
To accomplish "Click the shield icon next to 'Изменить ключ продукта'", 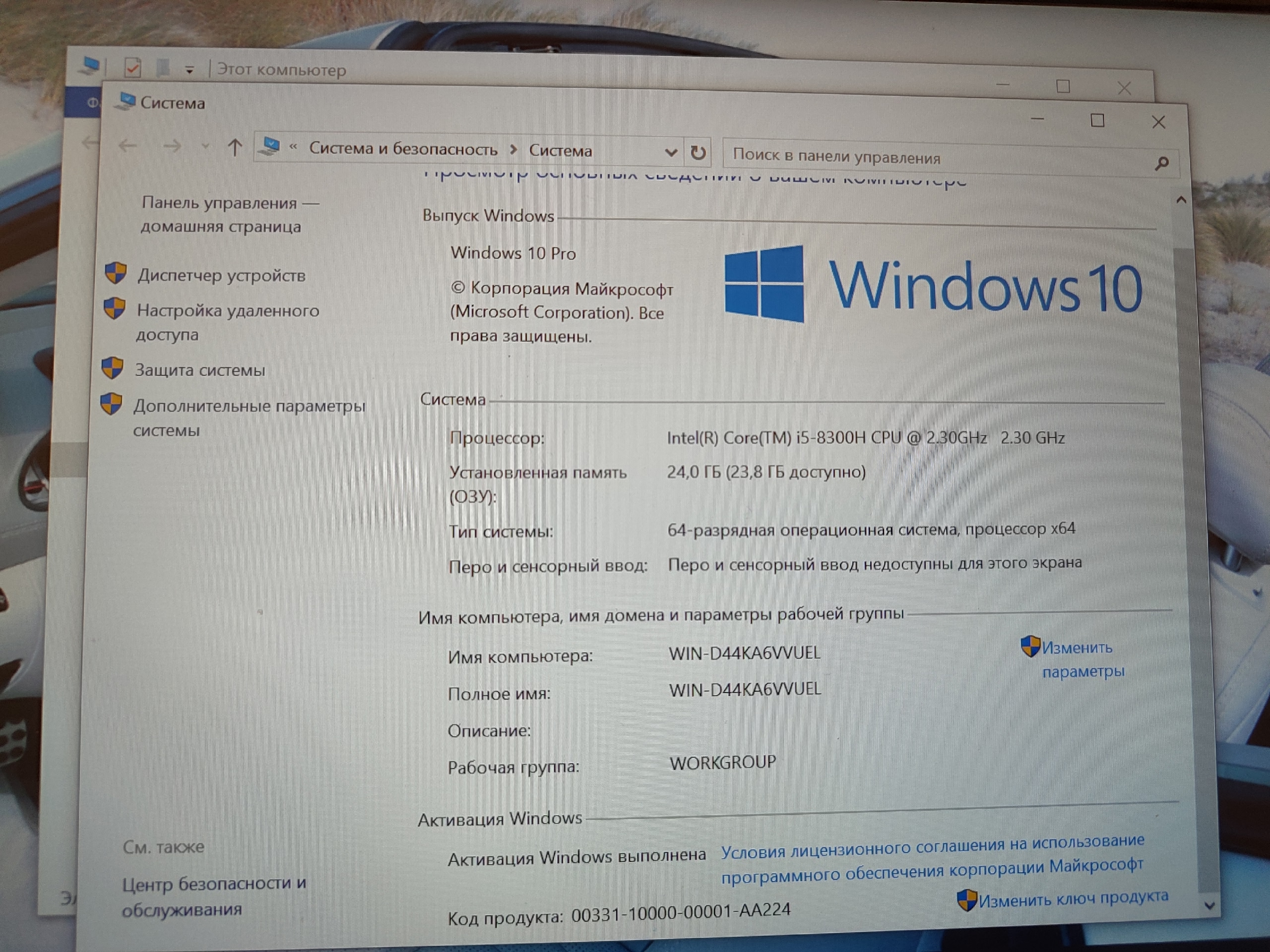I will click(x=967, y=900).
